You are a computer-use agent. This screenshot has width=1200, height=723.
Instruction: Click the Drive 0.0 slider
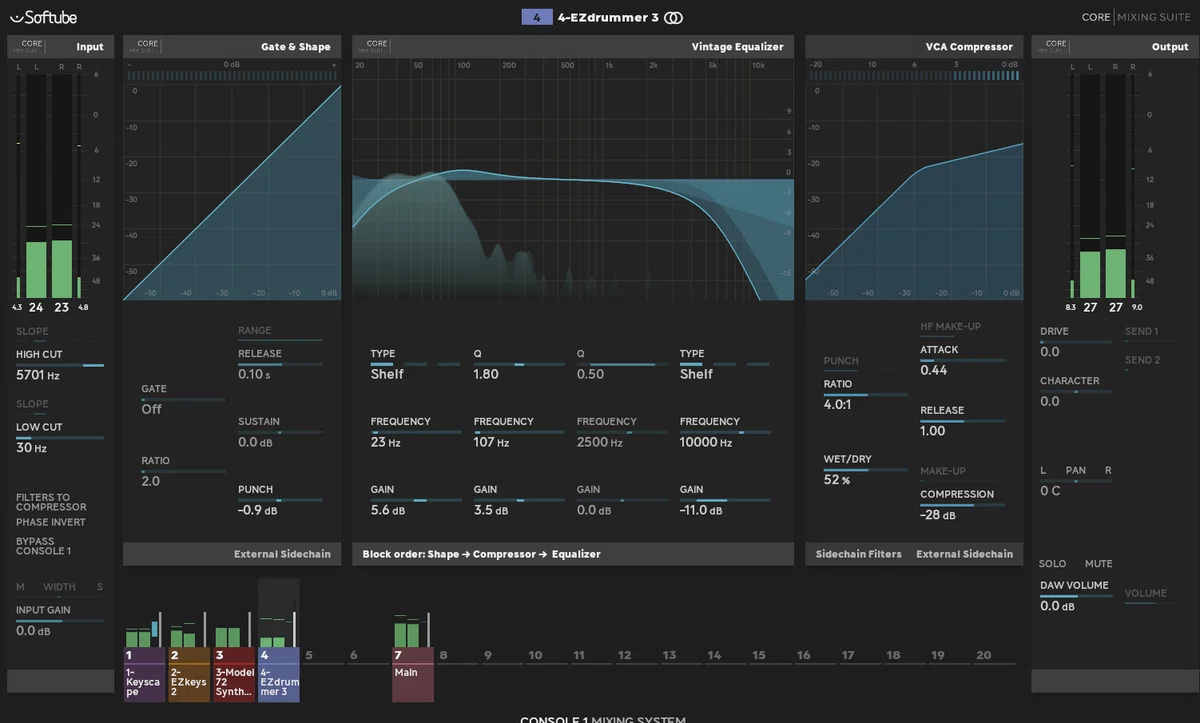click(x=1076, y=342)
